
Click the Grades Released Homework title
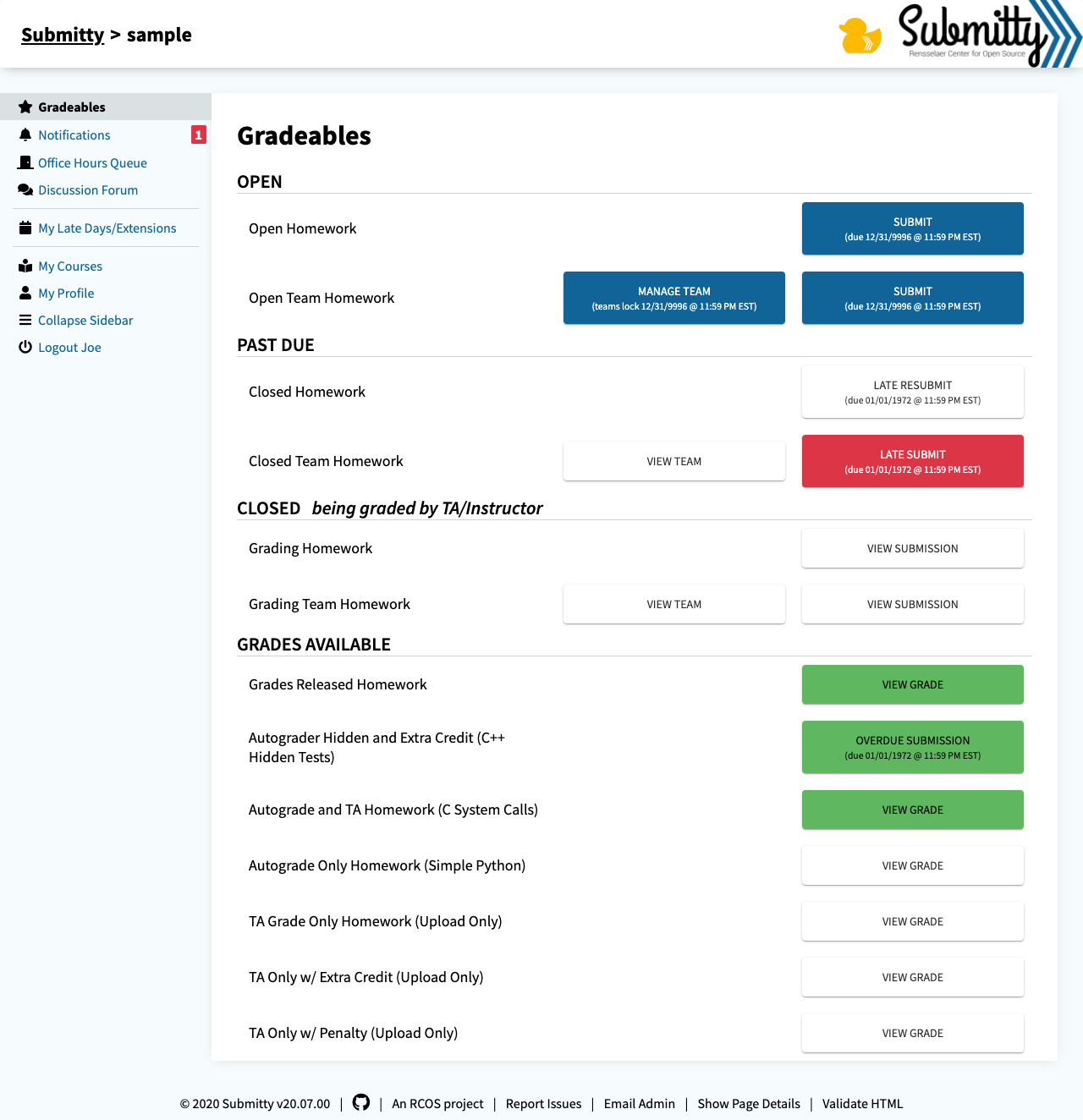point(338,684)
